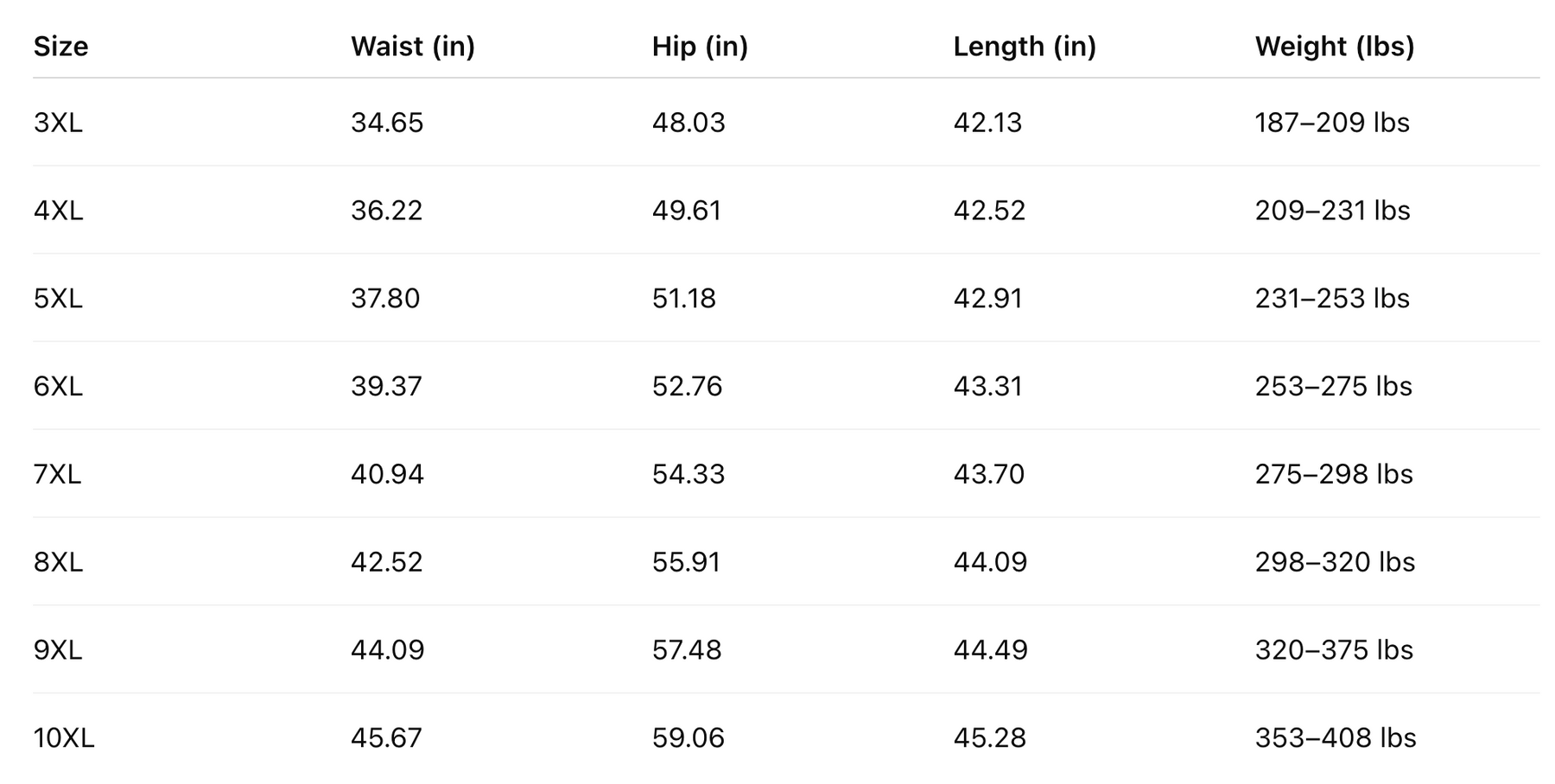Click the Length (in) column header
The width and height of the screenshot is (1555, 784).
pos(1024,46)
